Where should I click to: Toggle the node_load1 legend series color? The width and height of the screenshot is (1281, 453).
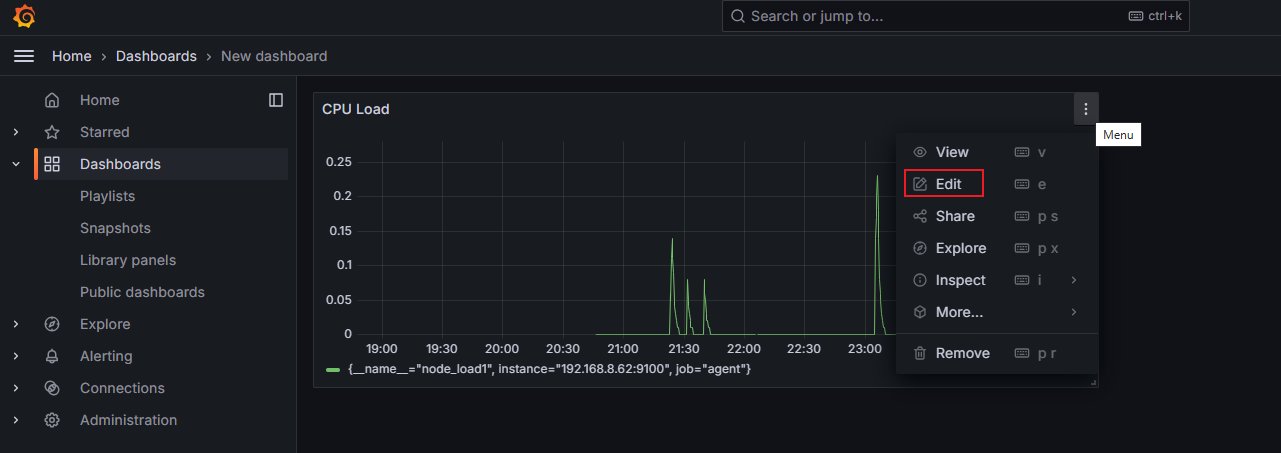click(x=333, y=370)
